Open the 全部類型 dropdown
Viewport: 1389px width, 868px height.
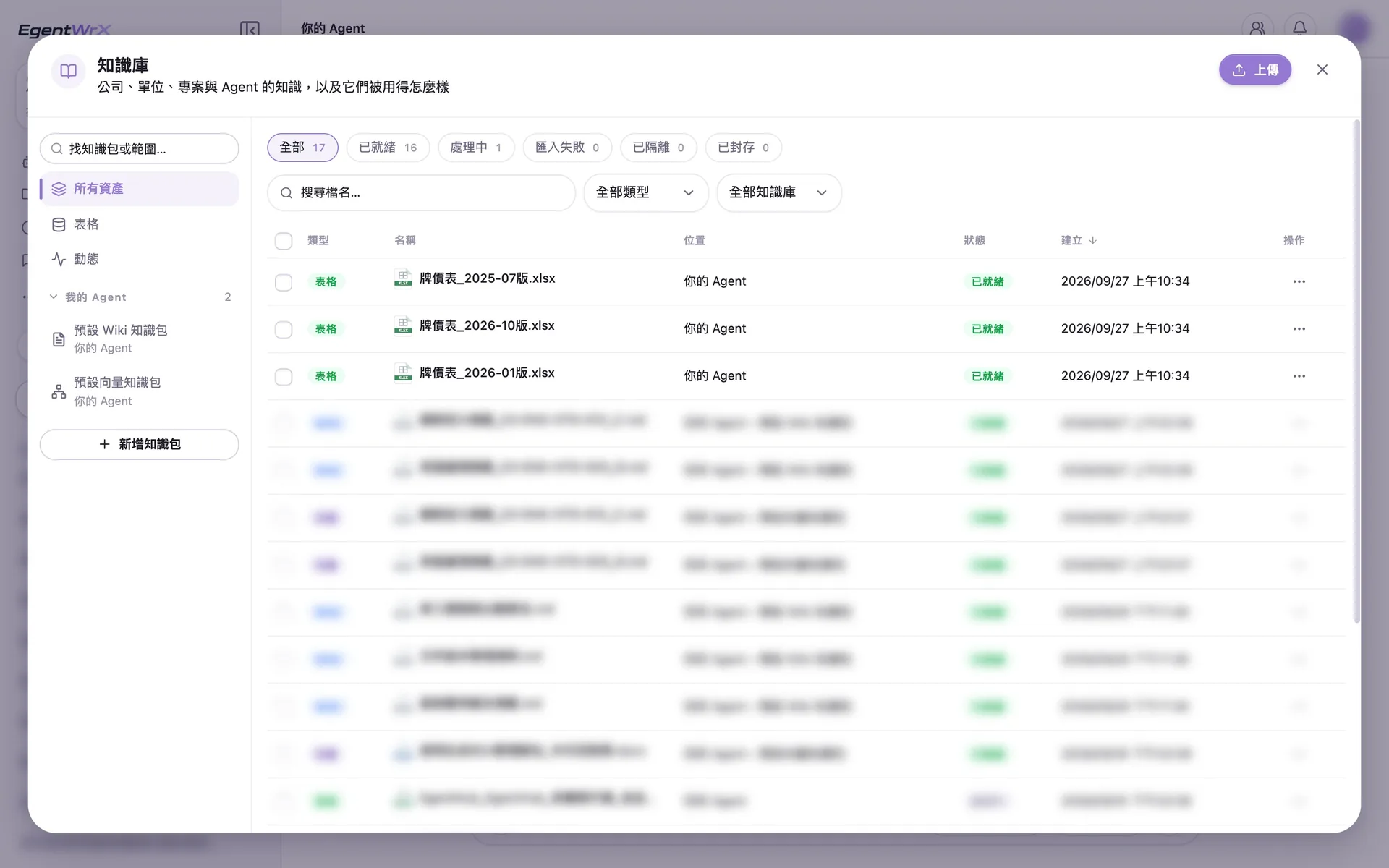click(645, 192)
